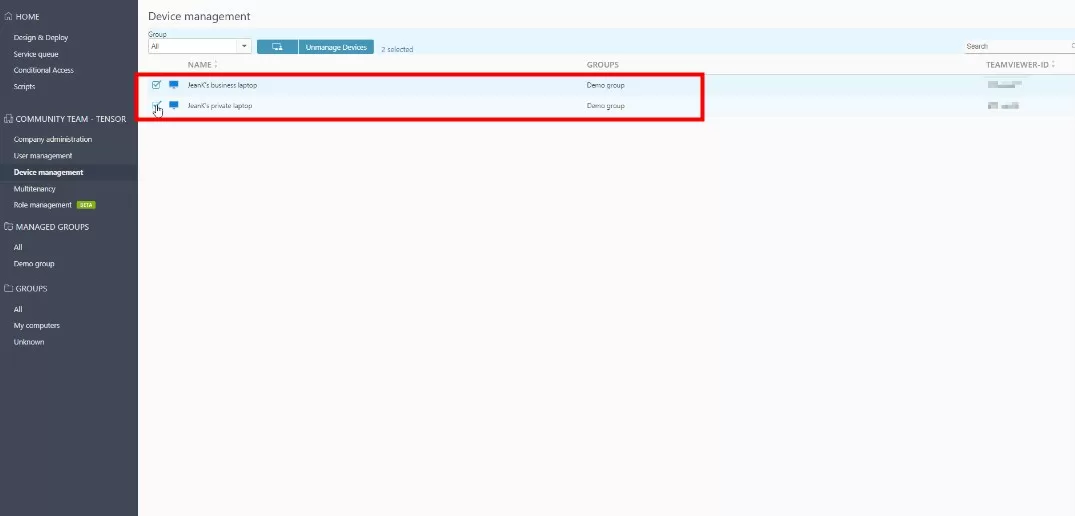Go to Conditional Access page

(44, 71)
